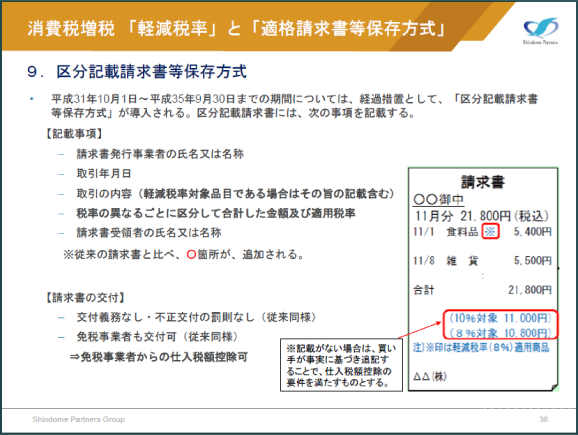Click the folded page corner of the invoice

pyautogui.click(x=554, y=387)
